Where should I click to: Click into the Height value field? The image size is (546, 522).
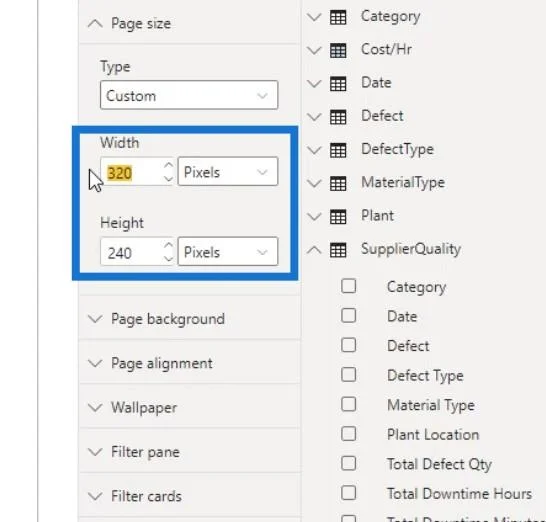click(x=132, y=252)
